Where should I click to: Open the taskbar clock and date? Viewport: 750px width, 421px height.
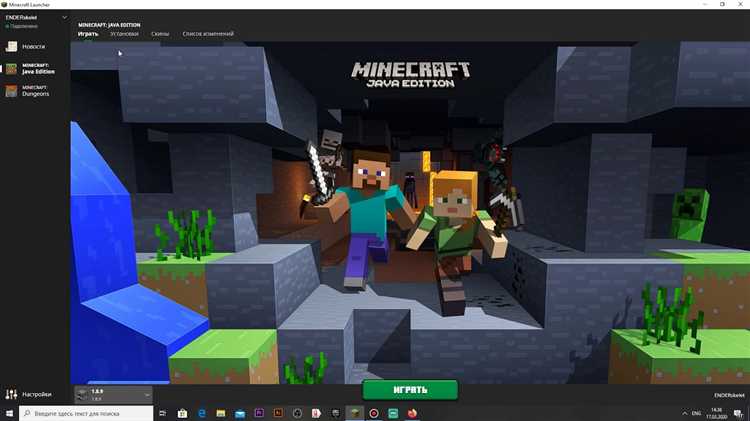tap(716, 413)
